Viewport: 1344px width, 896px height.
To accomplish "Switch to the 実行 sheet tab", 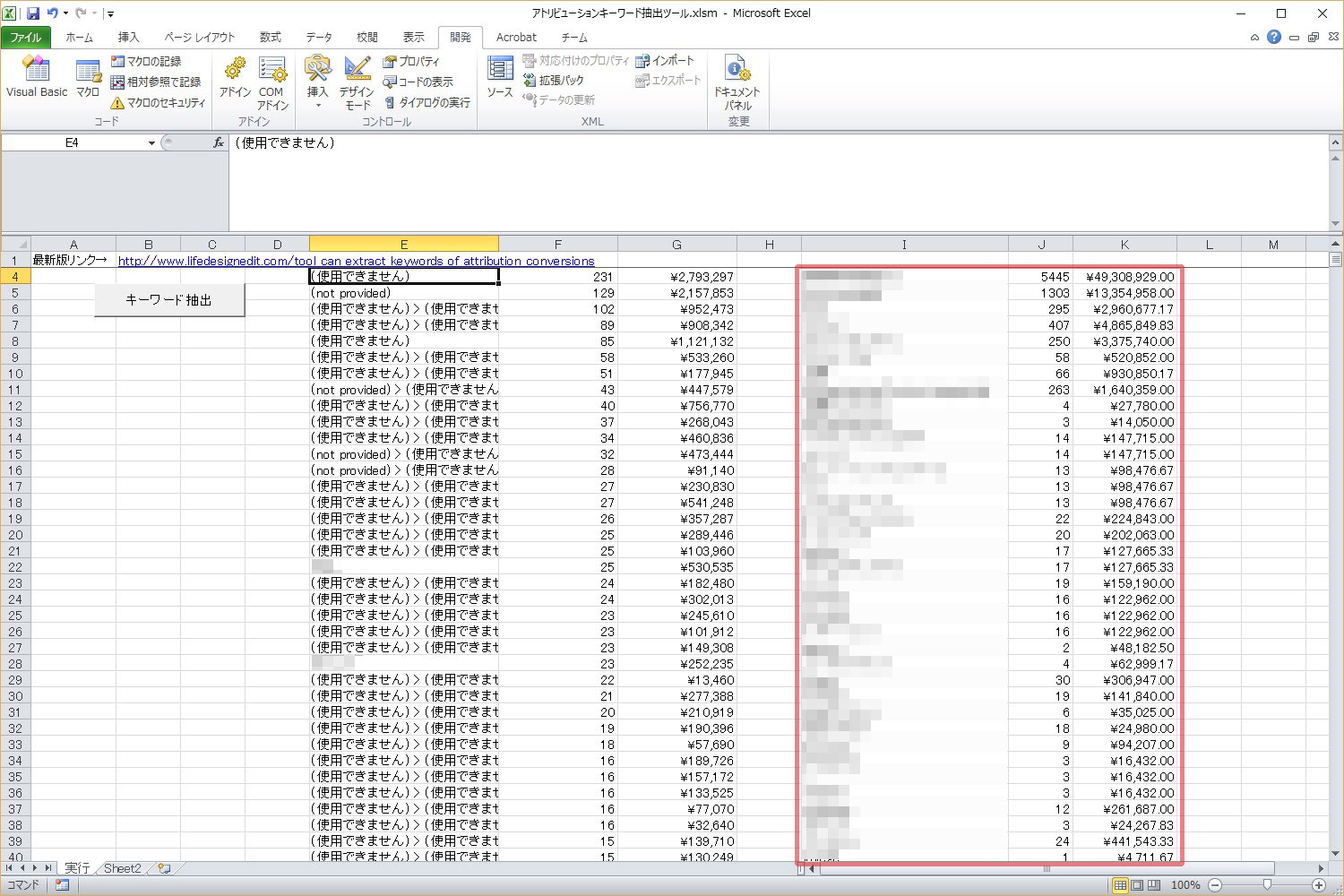I will click(77, 868).
